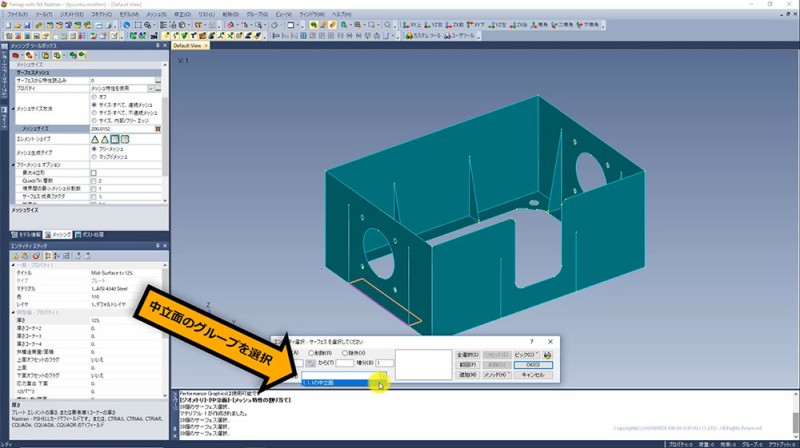The image size is (800, 448).
Task: Open the ファイル(F) menu
Action: 18,14
